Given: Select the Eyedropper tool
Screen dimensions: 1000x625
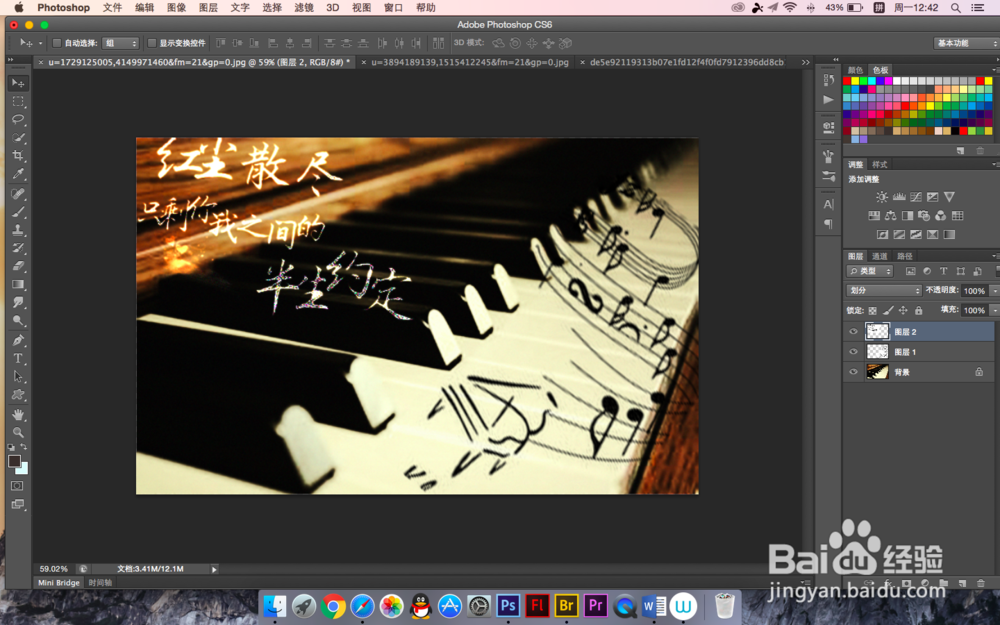Looking at the screenshot, I should pyautogui.click(x=18, y=173).
